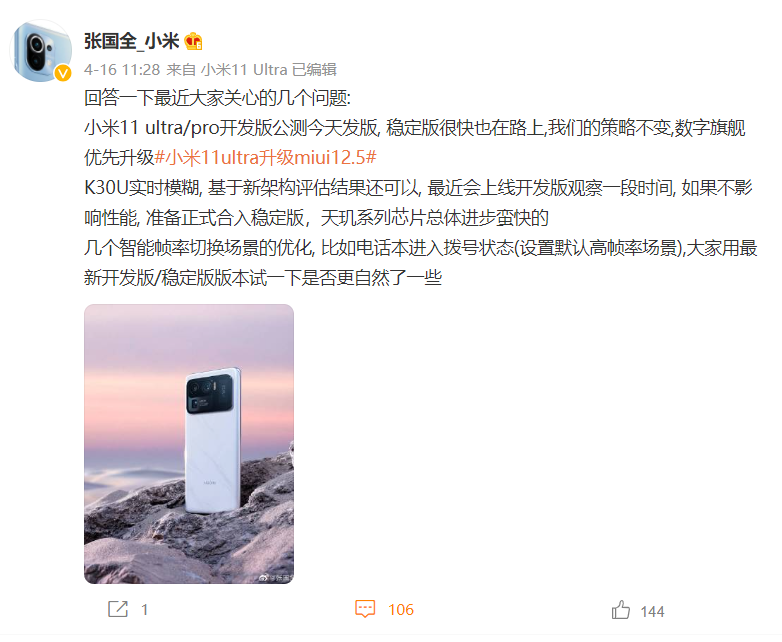782x642 pixels.
Task: View edit history via 已编辑
Action: (314, 69)
